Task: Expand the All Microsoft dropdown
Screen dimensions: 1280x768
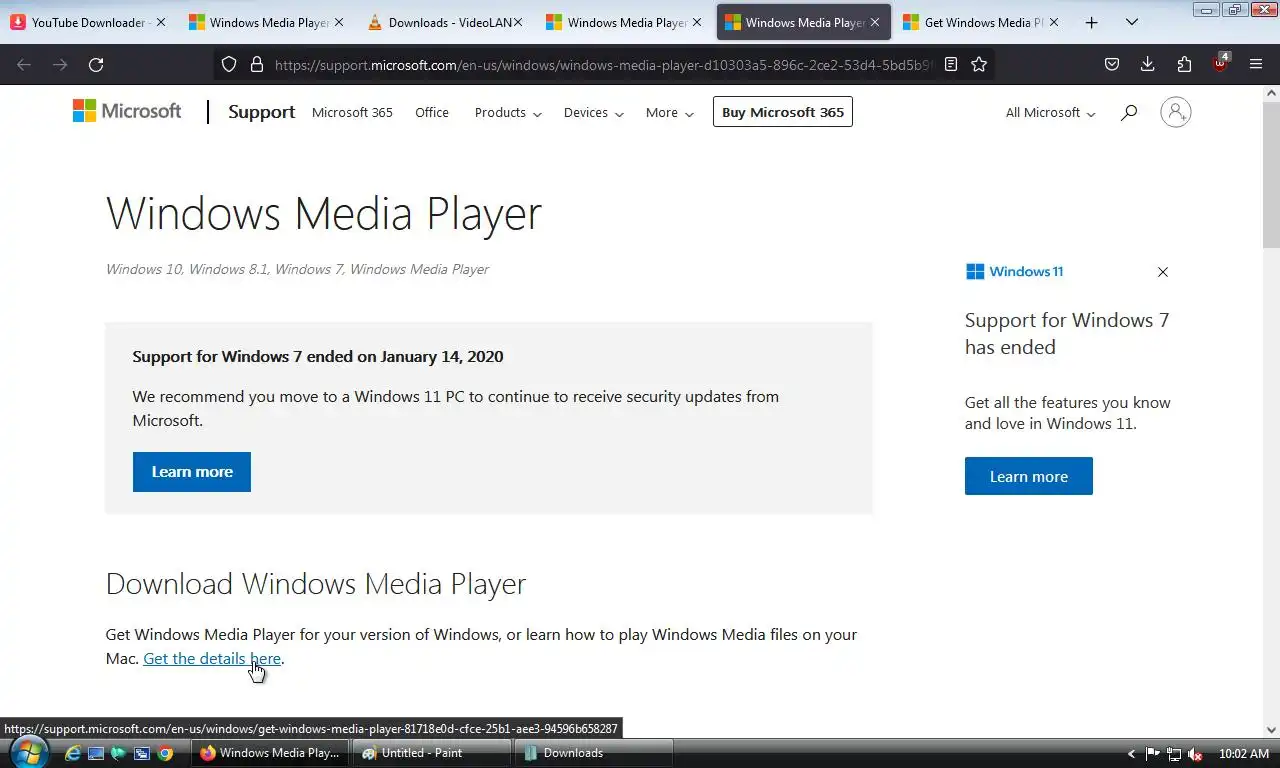Action: tap(1050, 112)
